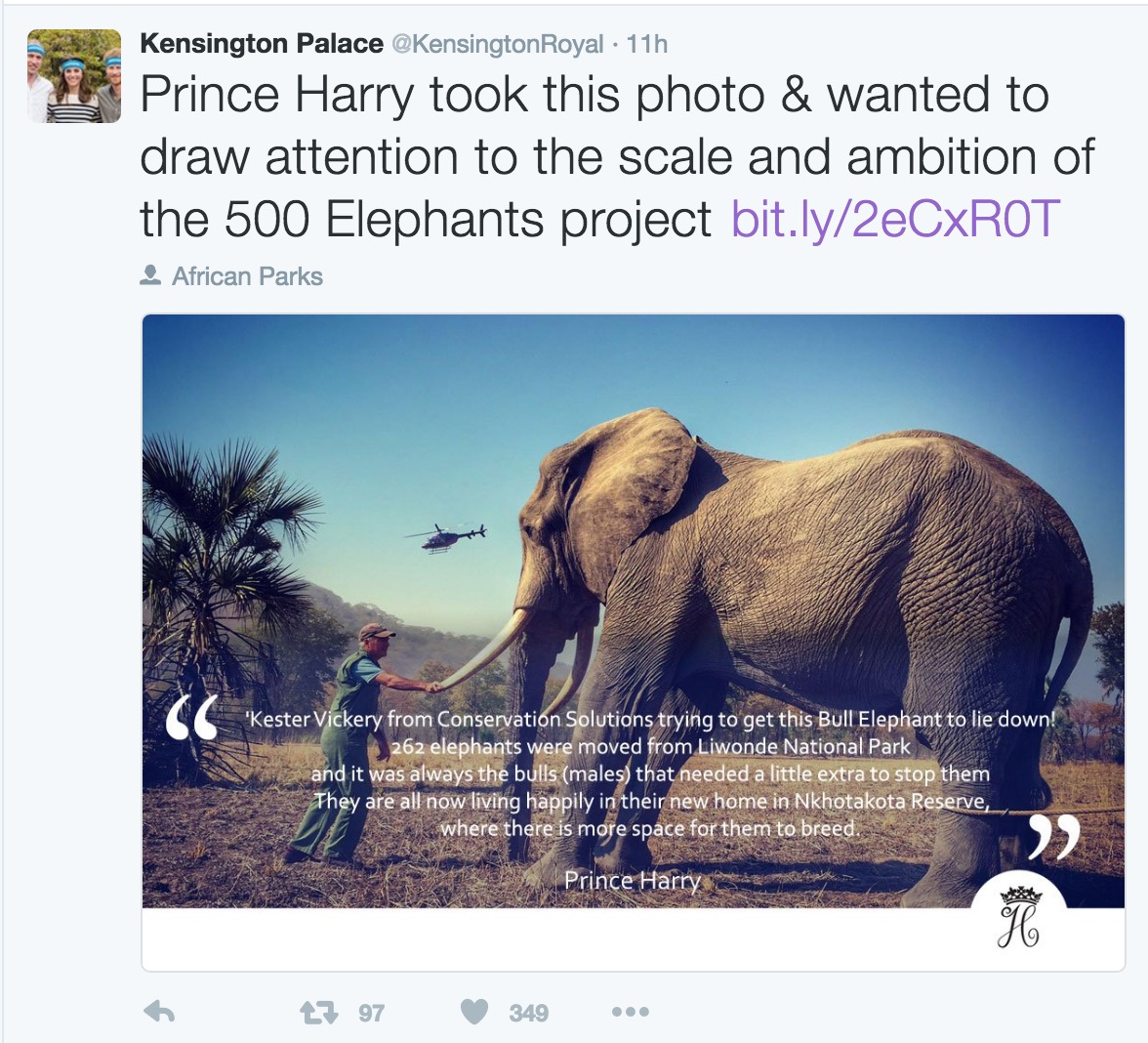Expand the African Parks tag details

pyautogui.click(x=247, y=275)
